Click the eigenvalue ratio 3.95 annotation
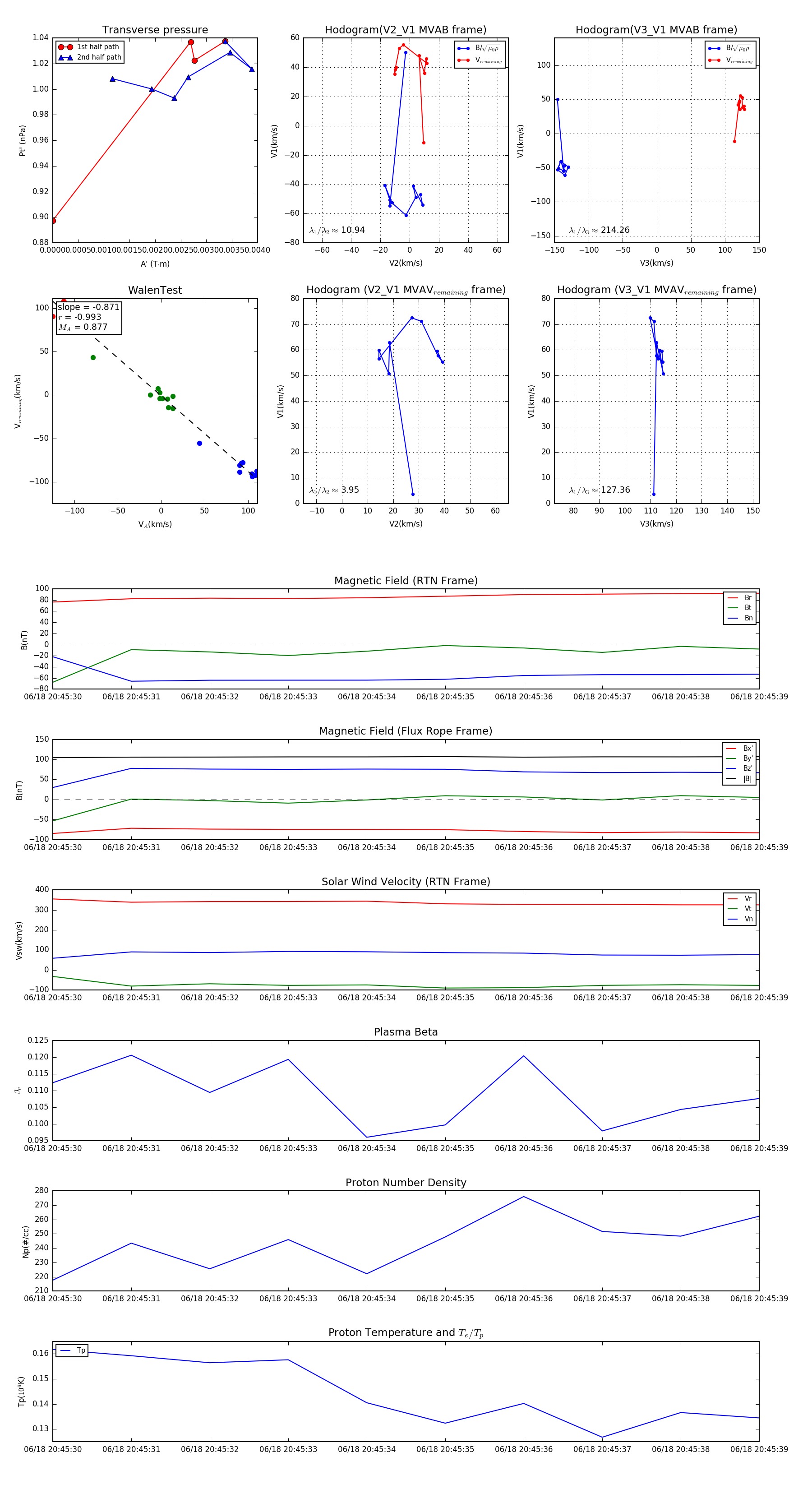812x1489 pixels. 334,490
